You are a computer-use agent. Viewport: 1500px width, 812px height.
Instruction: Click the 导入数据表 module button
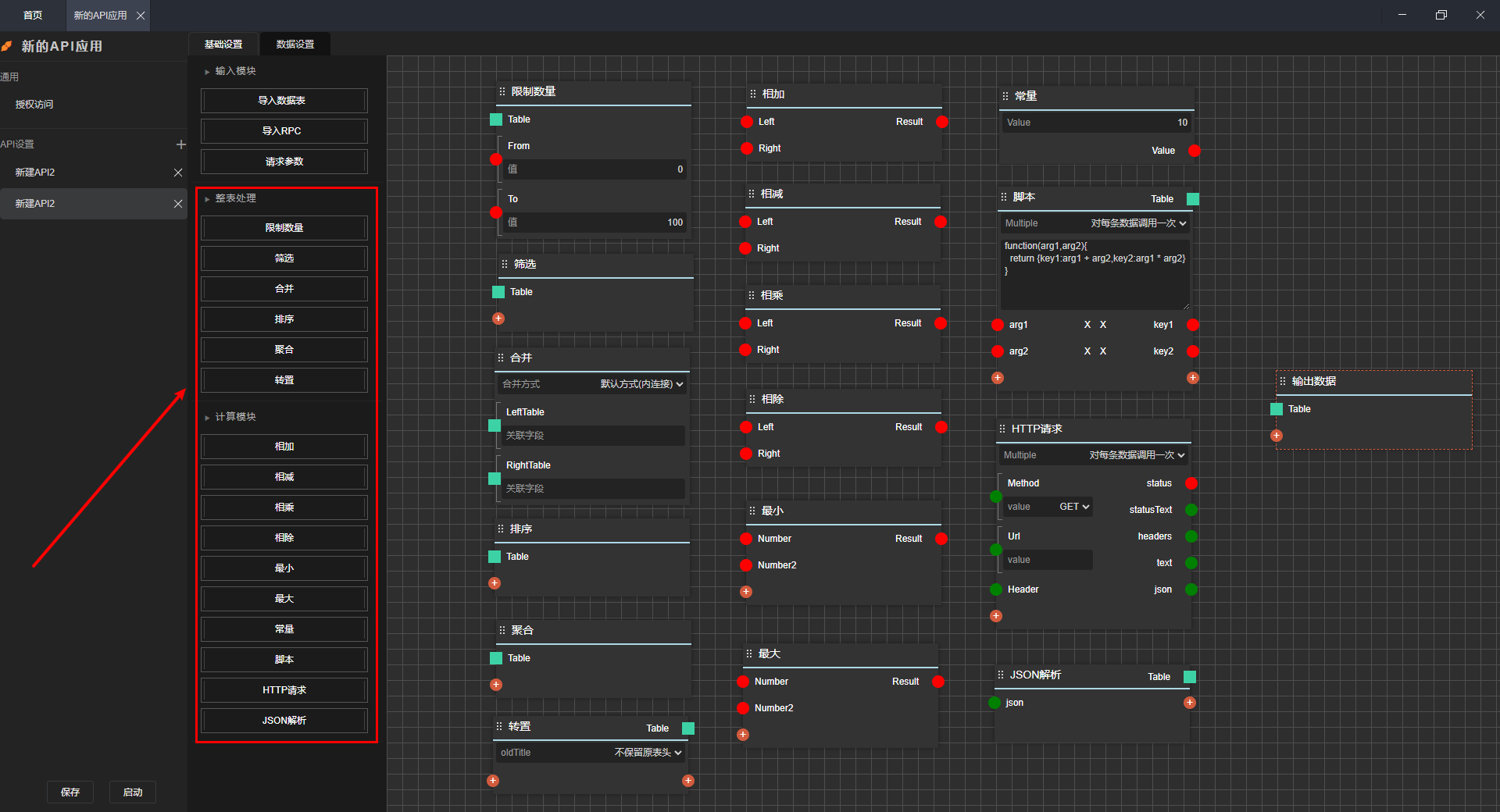click(x=284, y=101)
